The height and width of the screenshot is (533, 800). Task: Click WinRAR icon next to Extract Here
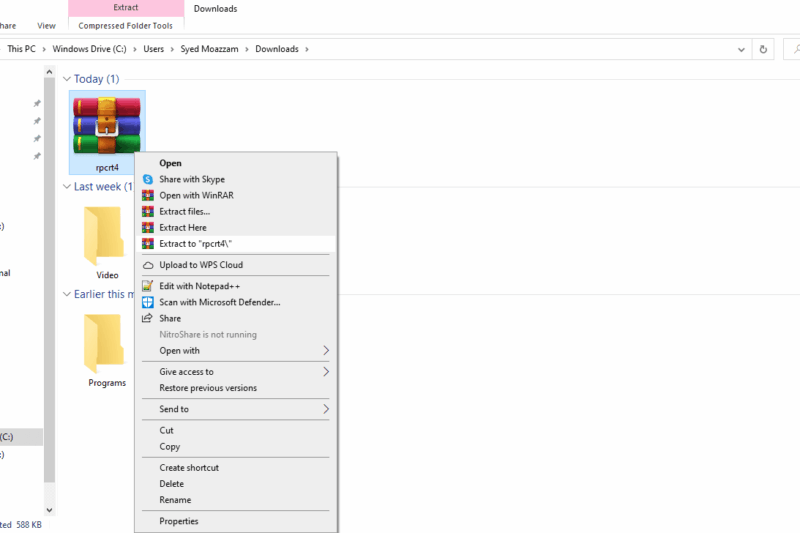[x=147, y=227]
